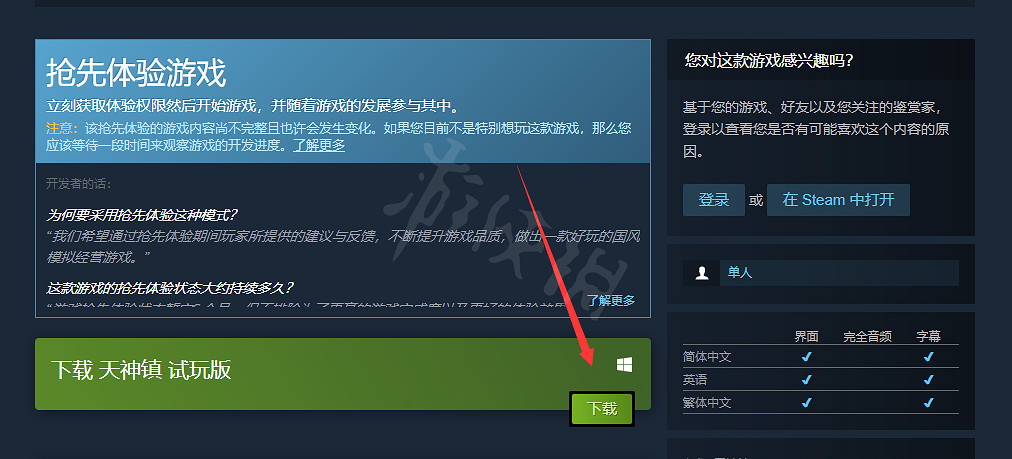
Task: Click the 简体中文 language row label
Action: [x=707, y=357]
